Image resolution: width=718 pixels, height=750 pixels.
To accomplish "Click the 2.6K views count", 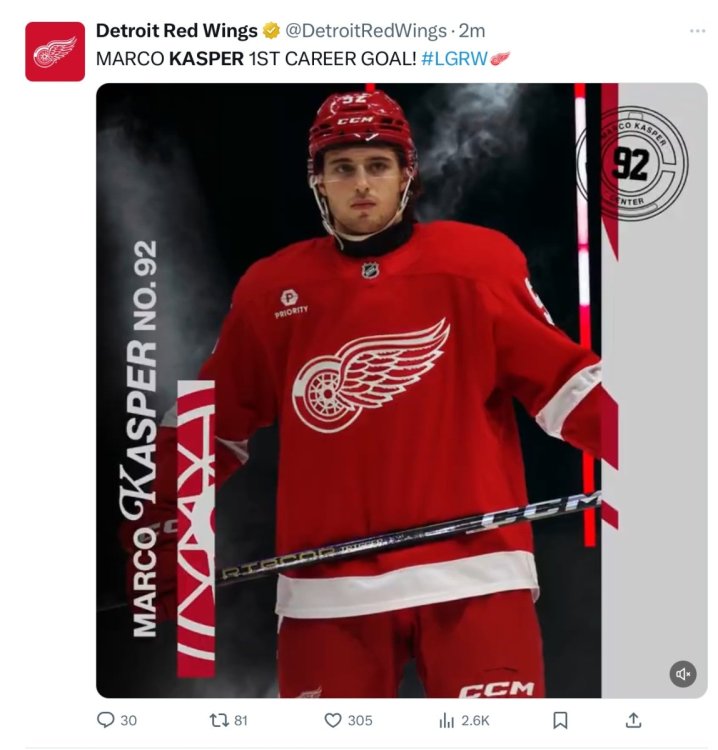I will 475,720.
